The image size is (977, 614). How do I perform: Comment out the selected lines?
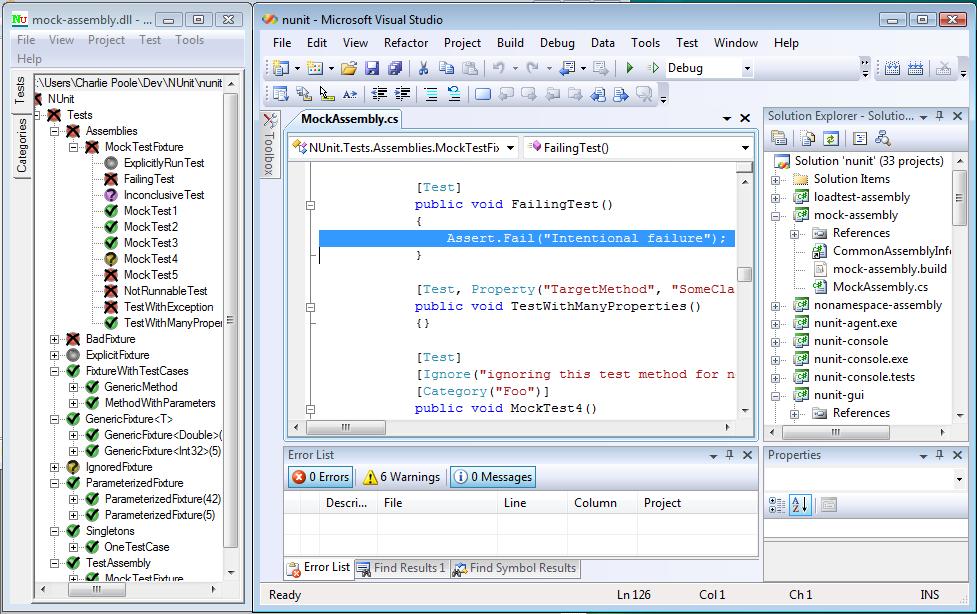(431, 94)
